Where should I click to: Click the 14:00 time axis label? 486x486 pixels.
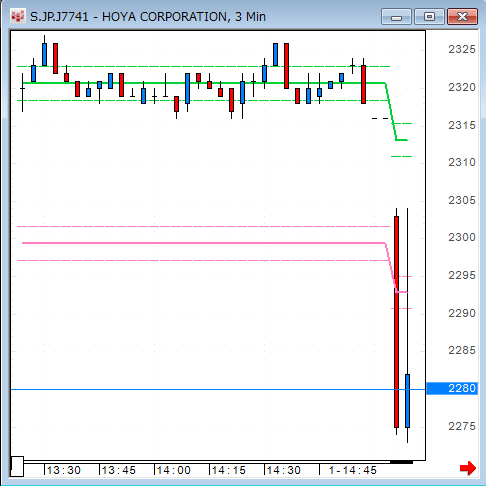click(x=174, y=470)
